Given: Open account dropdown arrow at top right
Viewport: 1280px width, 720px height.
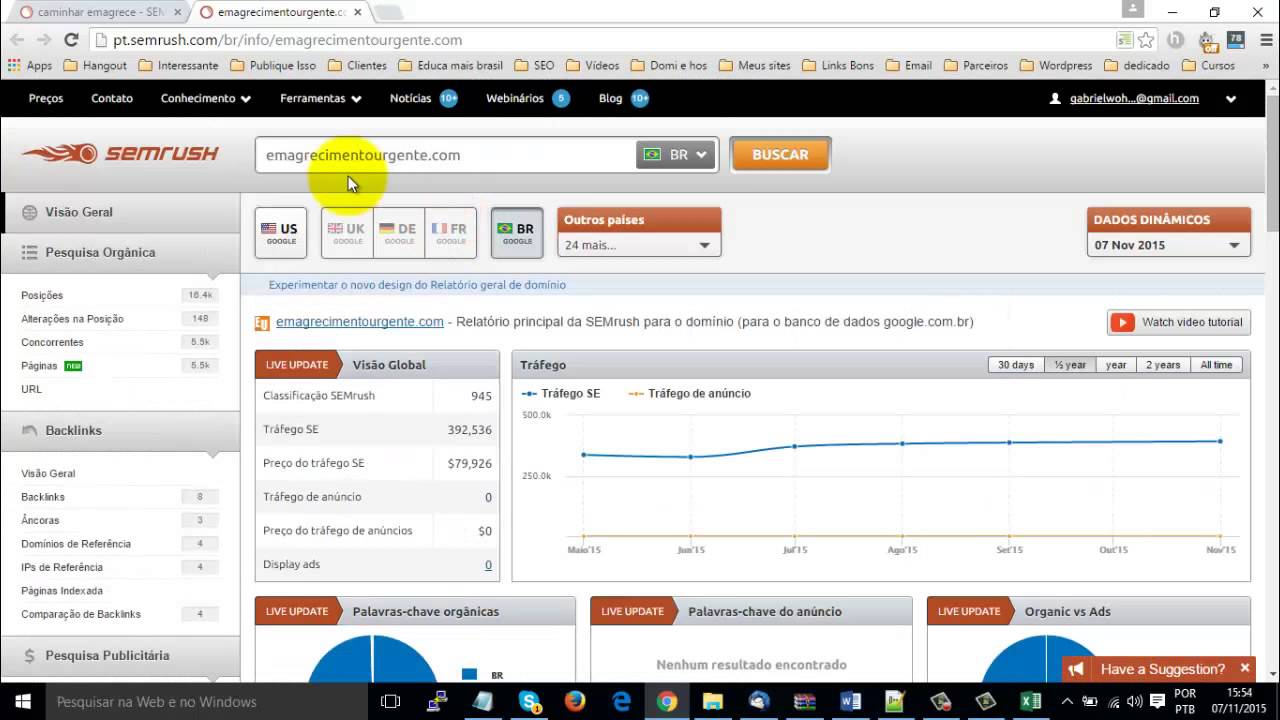Looking at the screenshot, I should (1231, 99).
